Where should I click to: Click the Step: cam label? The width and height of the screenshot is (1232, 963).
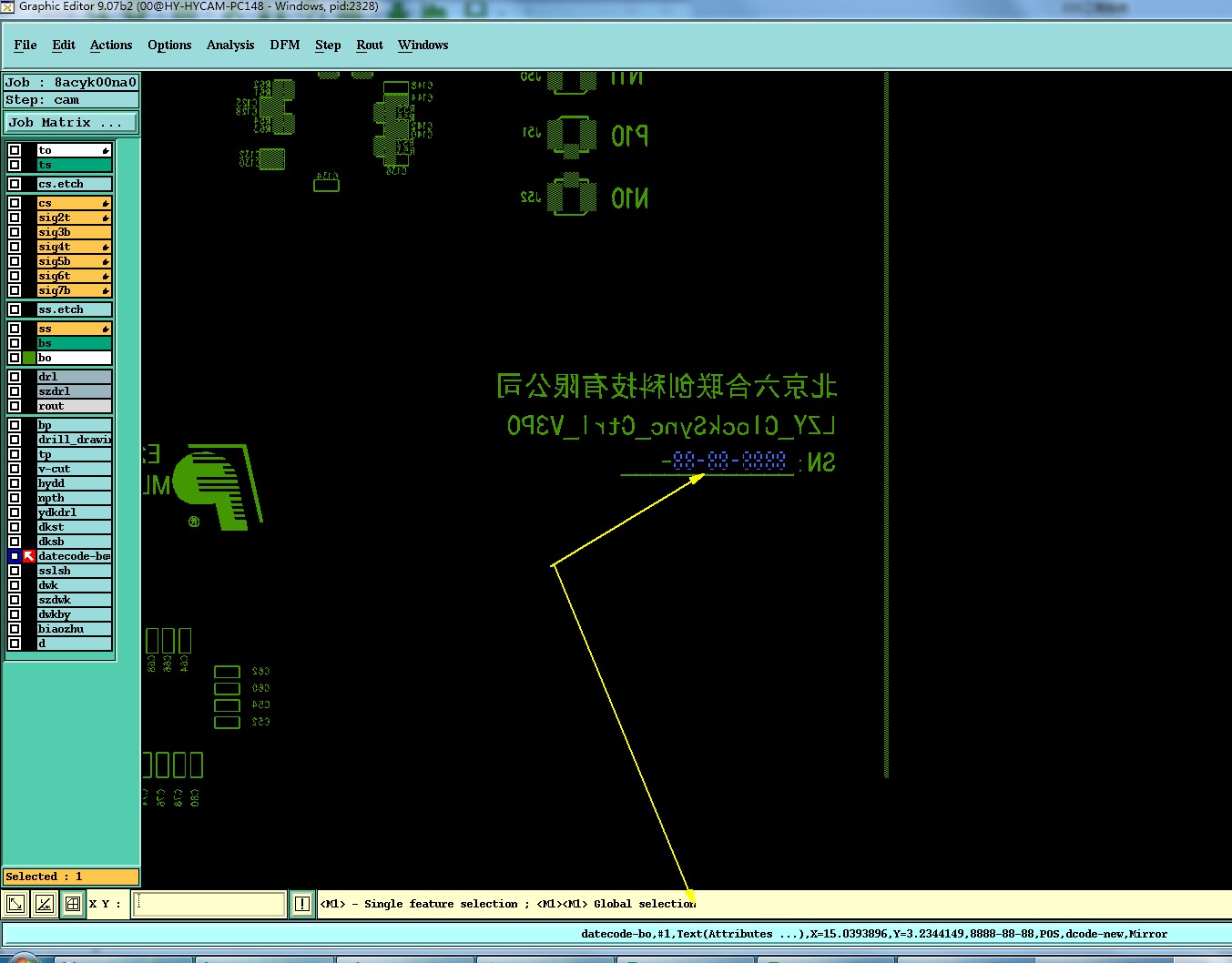click(71, 100)
